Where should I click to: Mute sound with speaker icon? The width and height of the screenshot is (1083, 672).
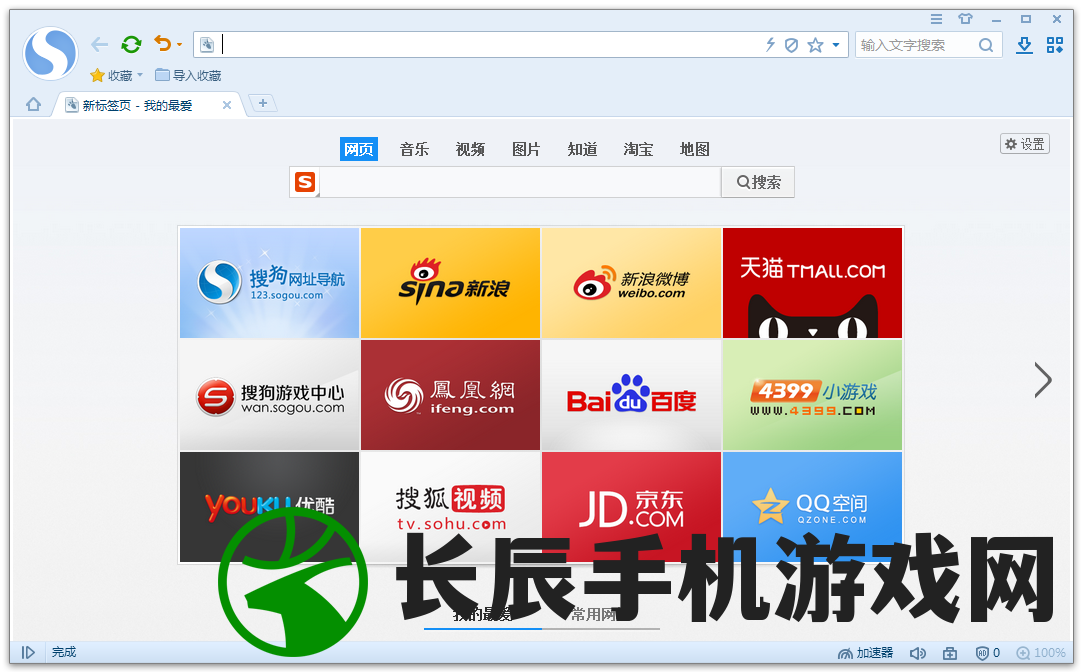(x=917, y=653)
